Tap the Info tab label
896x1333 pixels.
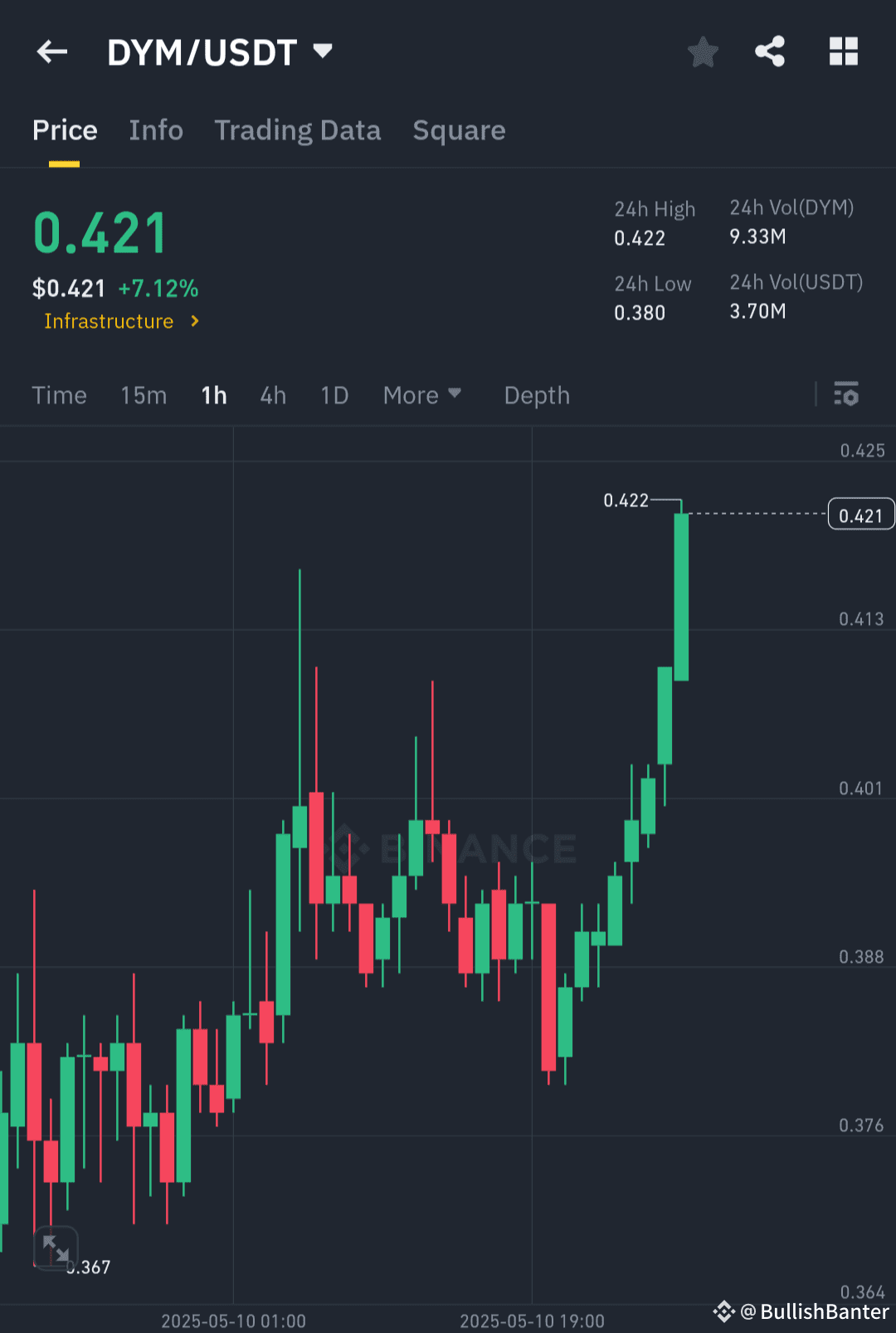(155, 130)
